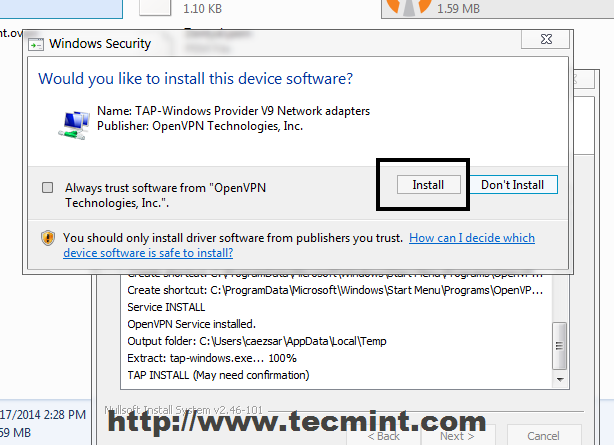
Task: Click Back in the OpenVPN installer
Action: click(x=384, y=436)
